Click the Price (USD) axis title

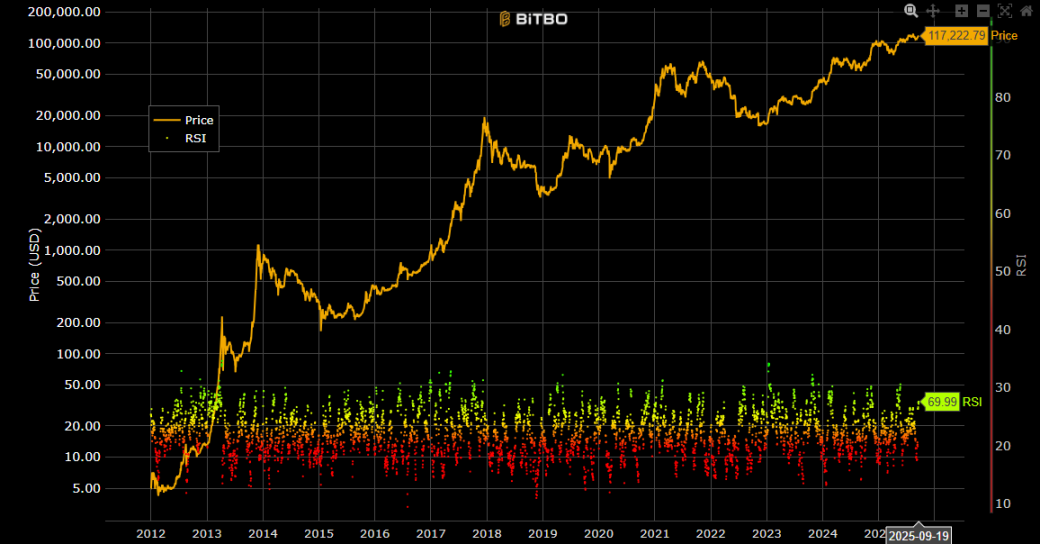tap(34, 265)
